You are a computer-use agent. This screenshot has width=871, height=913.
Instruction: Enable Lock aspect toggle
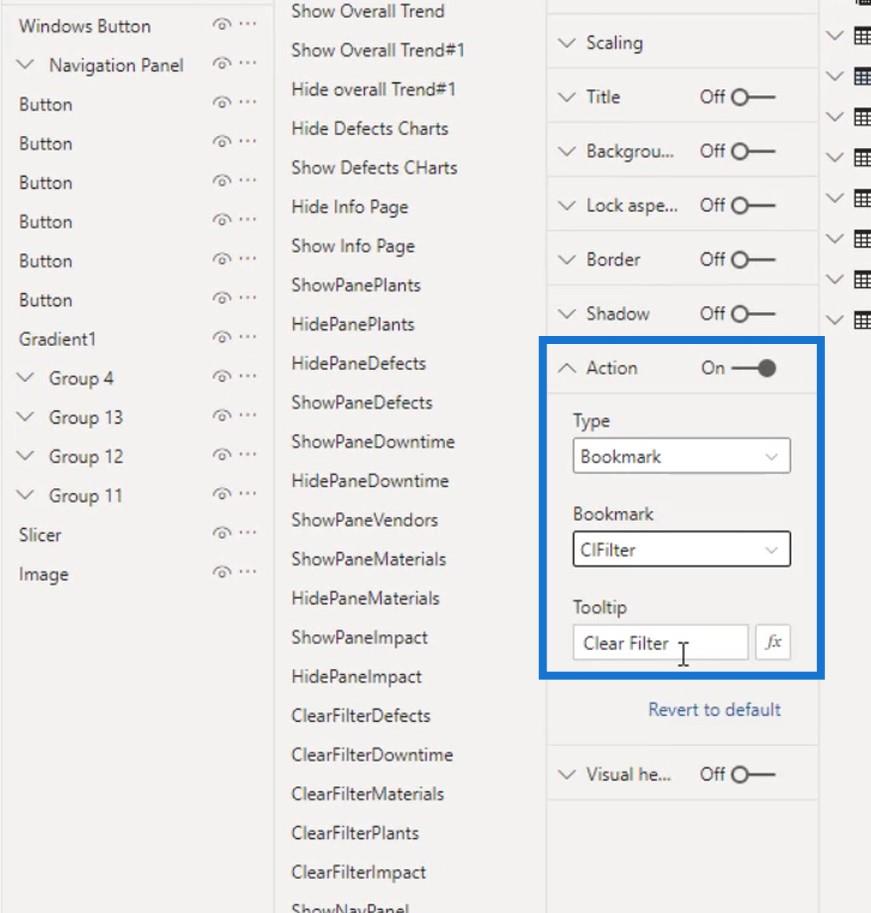753,206
